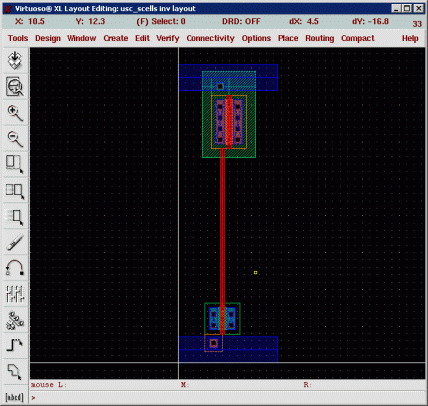Click the Save icon in left toolbar

coord(15,60)
